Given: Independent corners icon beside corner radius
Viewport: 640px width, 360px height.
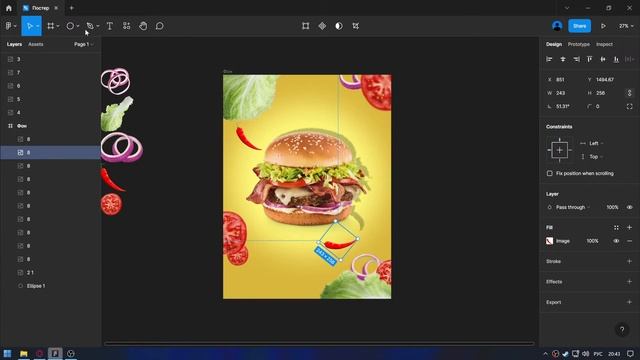Looking at the screenshot, I should point(629,106).
